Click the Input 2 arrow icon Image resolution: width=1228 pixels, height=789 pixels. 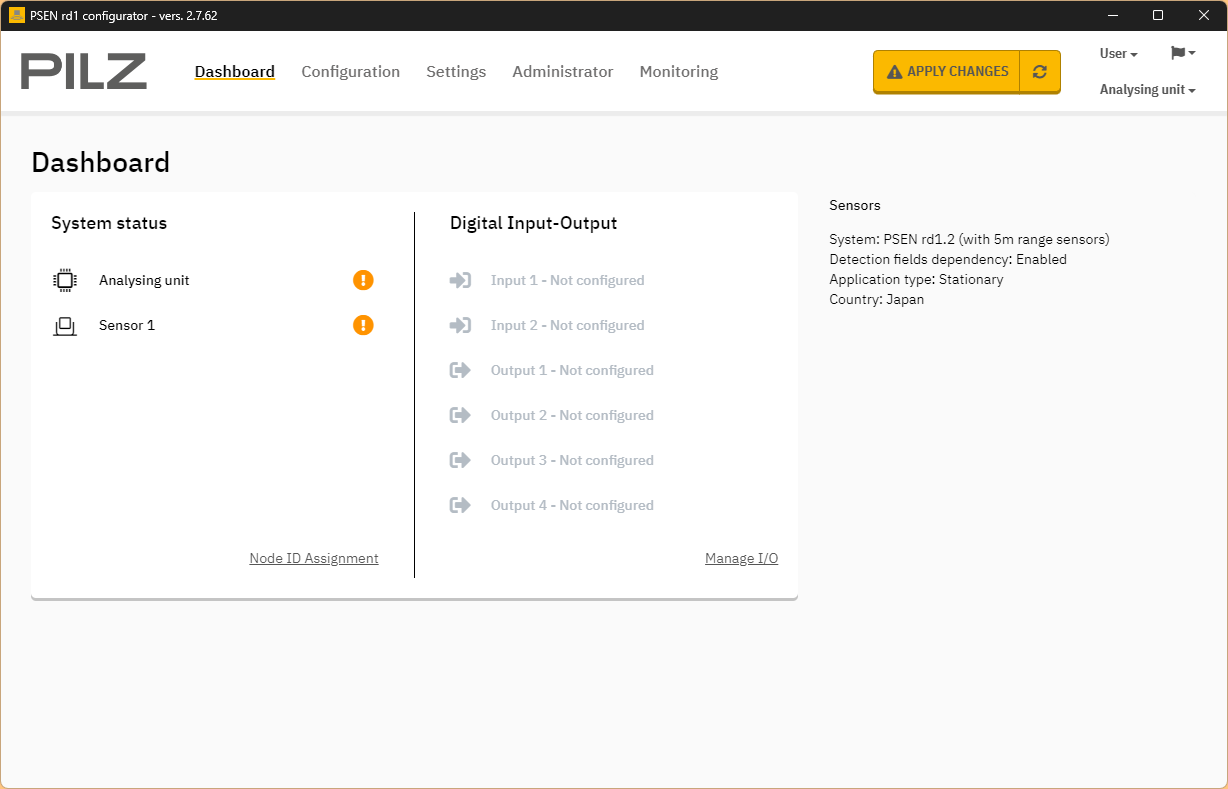click(x=460, y=326)
